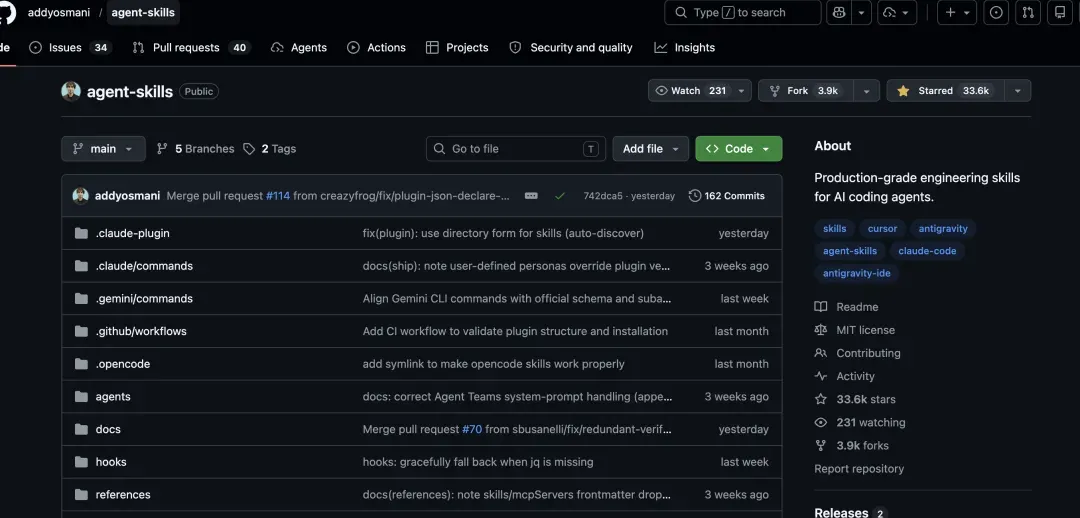Viewport: 1080px width, 518px height.
Task: Open the Copilot icon in the header
Action: 838,12
